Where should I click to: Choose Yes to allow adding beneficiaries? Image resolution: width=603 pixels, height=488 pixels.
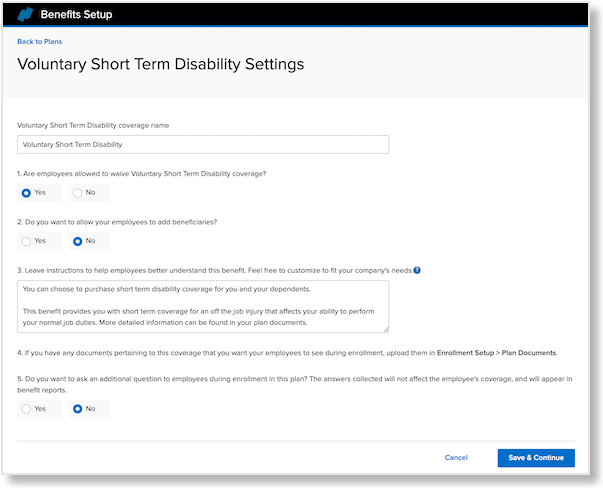(27, 241)
